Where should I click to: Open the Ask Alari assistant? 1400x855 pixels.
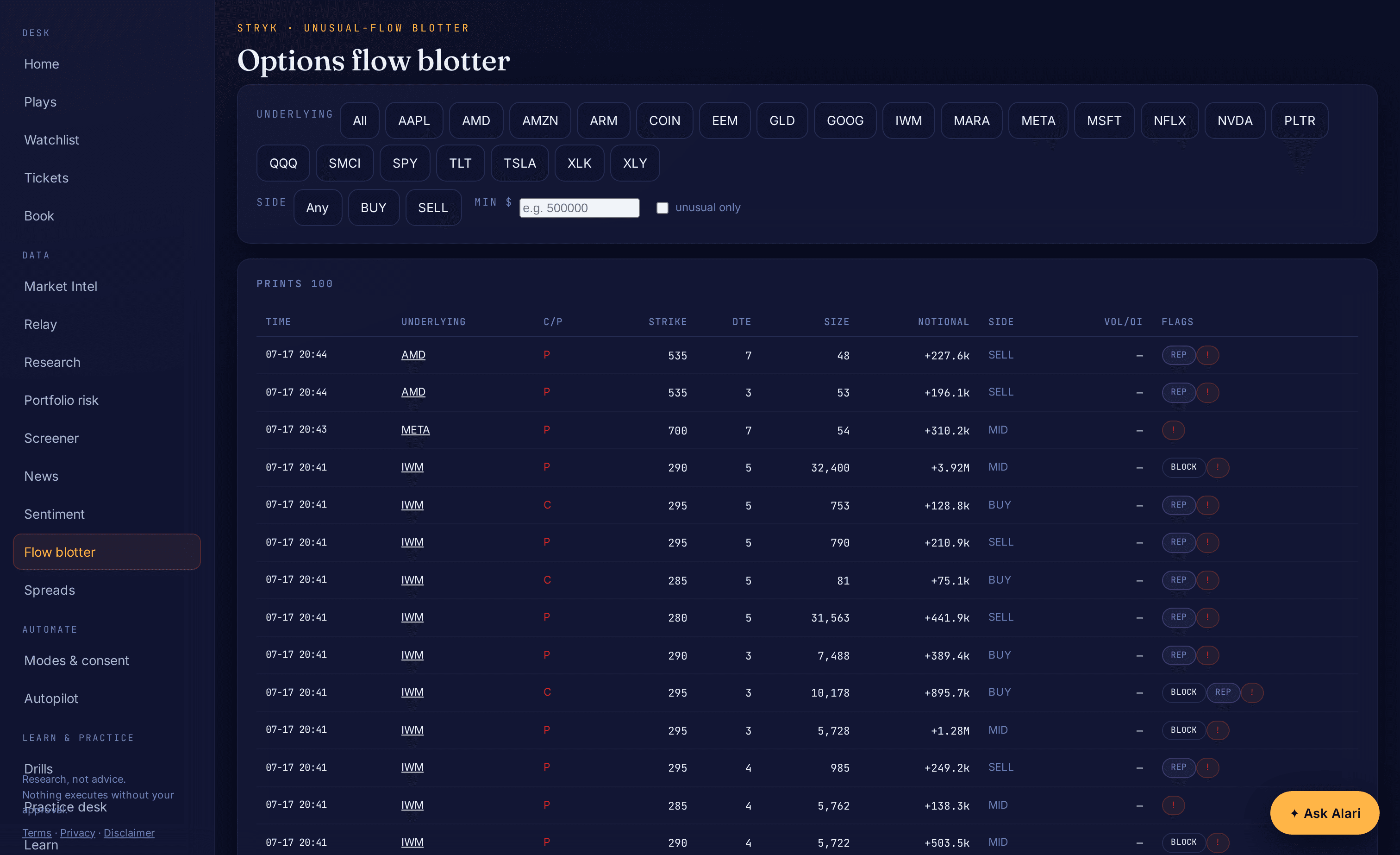[1325, 813]
